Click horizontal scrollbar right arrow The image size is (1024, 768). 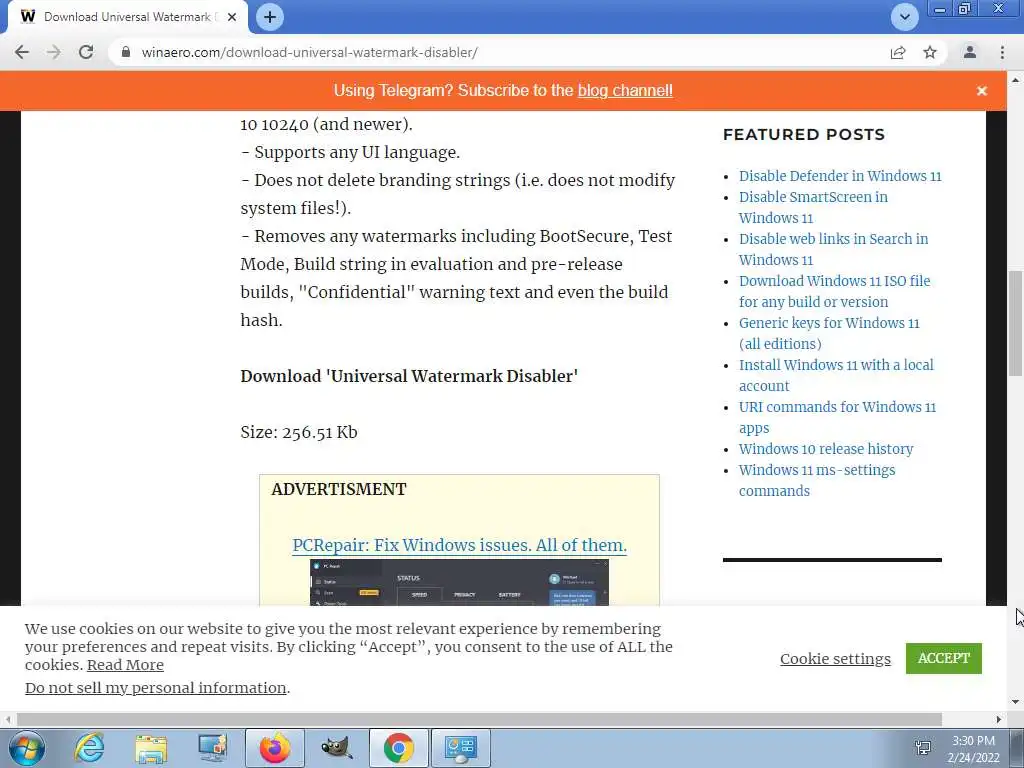999,720
